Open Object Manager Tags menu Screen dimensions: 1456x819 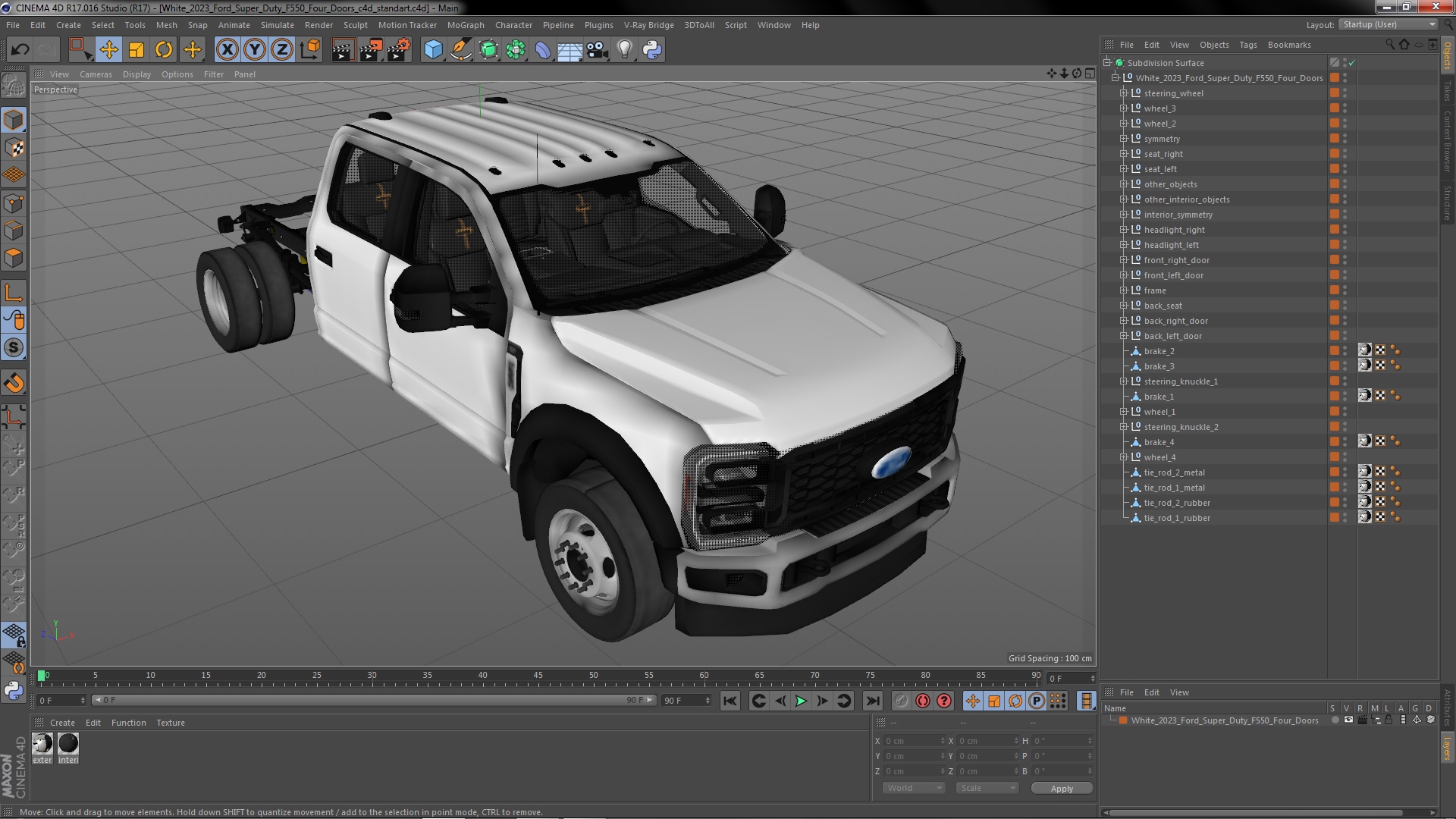coord(1247,45)
